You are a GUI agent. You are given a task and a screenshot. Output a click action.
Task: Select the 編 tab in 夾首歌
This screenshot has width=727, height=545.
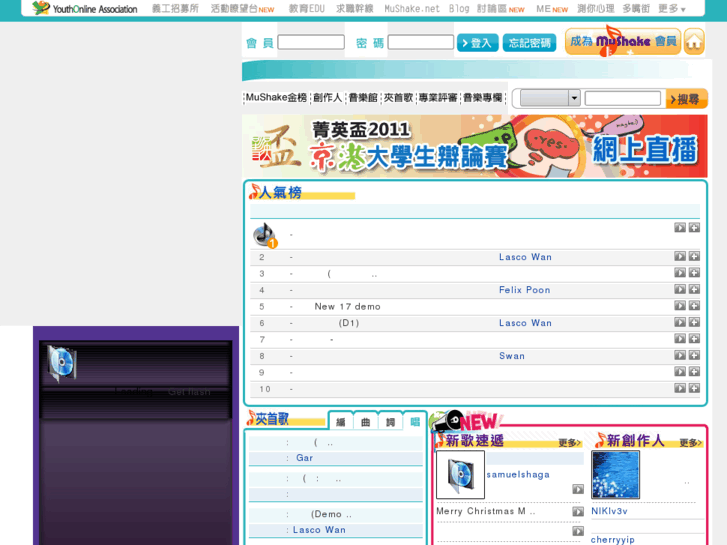coord(341,422)
